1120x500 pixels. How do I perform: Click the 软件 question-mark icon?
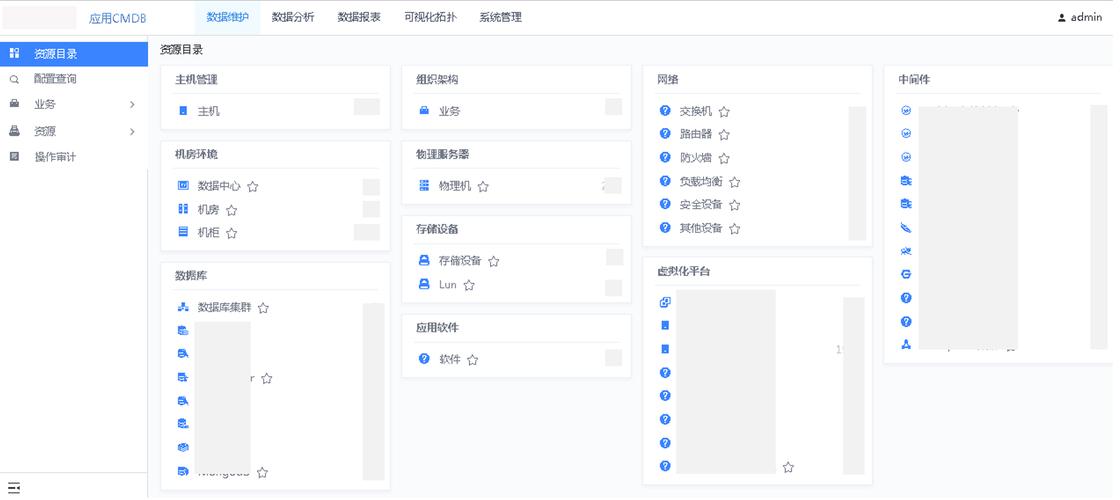(x=424, y=359)
